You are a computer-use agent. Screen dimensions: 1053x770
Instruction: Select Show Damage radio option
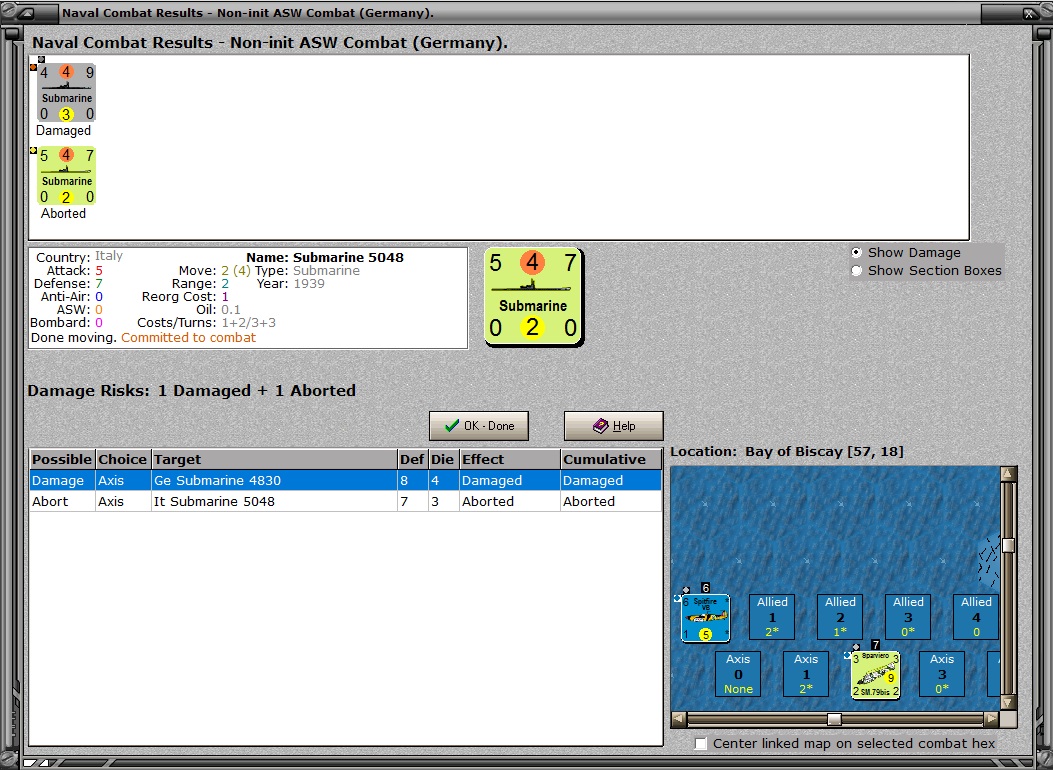click(x=856, y=252)
